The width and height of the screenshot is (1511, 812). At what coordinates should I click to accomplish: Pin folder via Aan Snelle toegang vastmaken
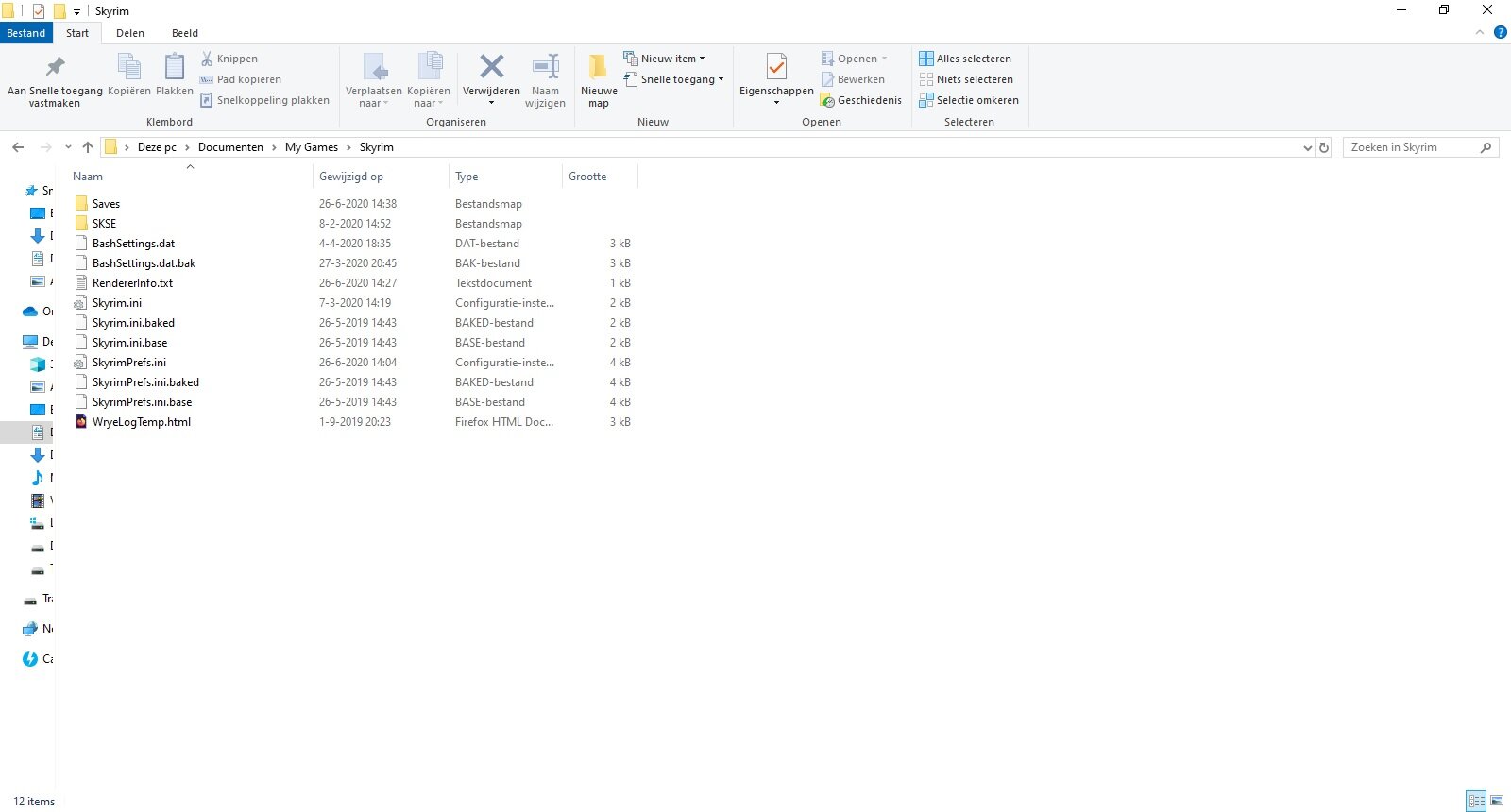click(55, 79)
